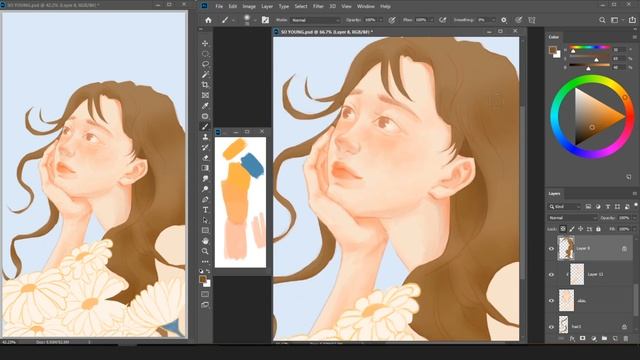This screenshot has width=640, height=360.
Task: Hide Layer 11 using its eye icon
Action: click(551, 275)
